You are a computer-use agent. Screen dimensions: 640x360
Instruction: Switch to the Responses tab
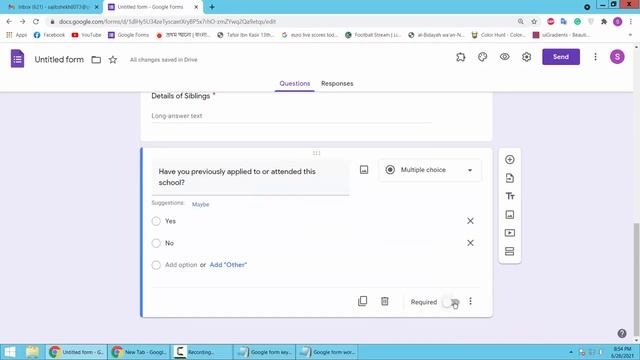click(x=337, y=83)
